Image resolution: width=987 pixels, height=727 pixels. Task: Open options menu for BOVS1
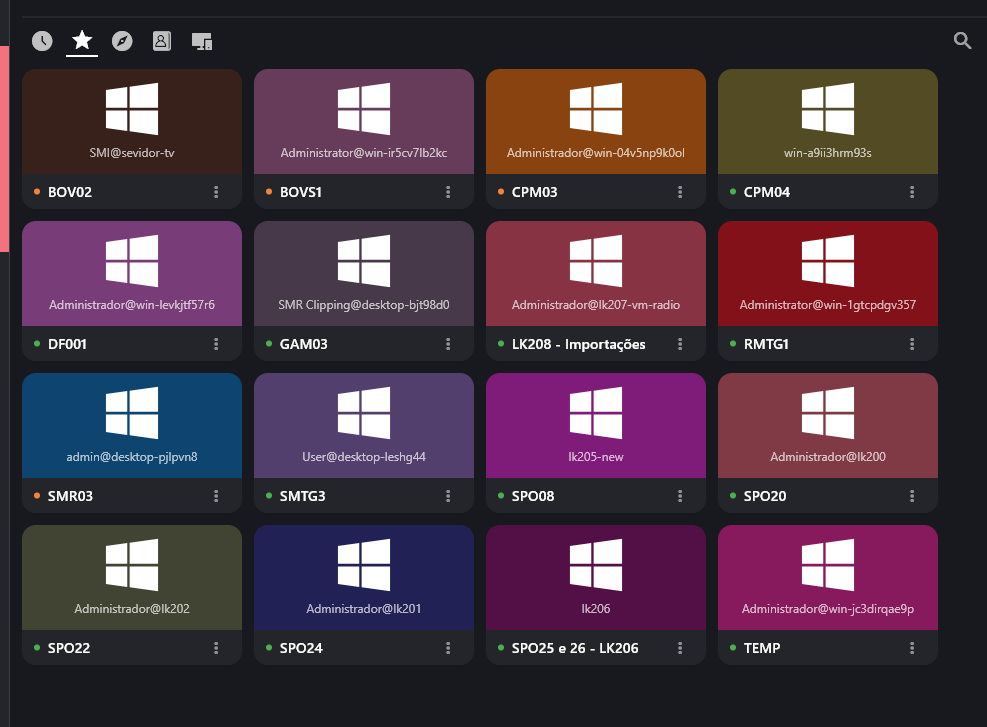click(448, 192)
